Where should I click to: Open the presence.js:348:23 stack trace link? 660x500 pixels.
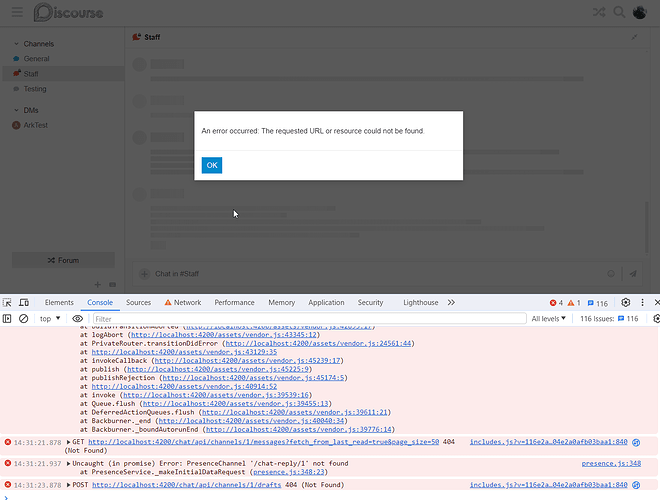click(x=289, y=472)
